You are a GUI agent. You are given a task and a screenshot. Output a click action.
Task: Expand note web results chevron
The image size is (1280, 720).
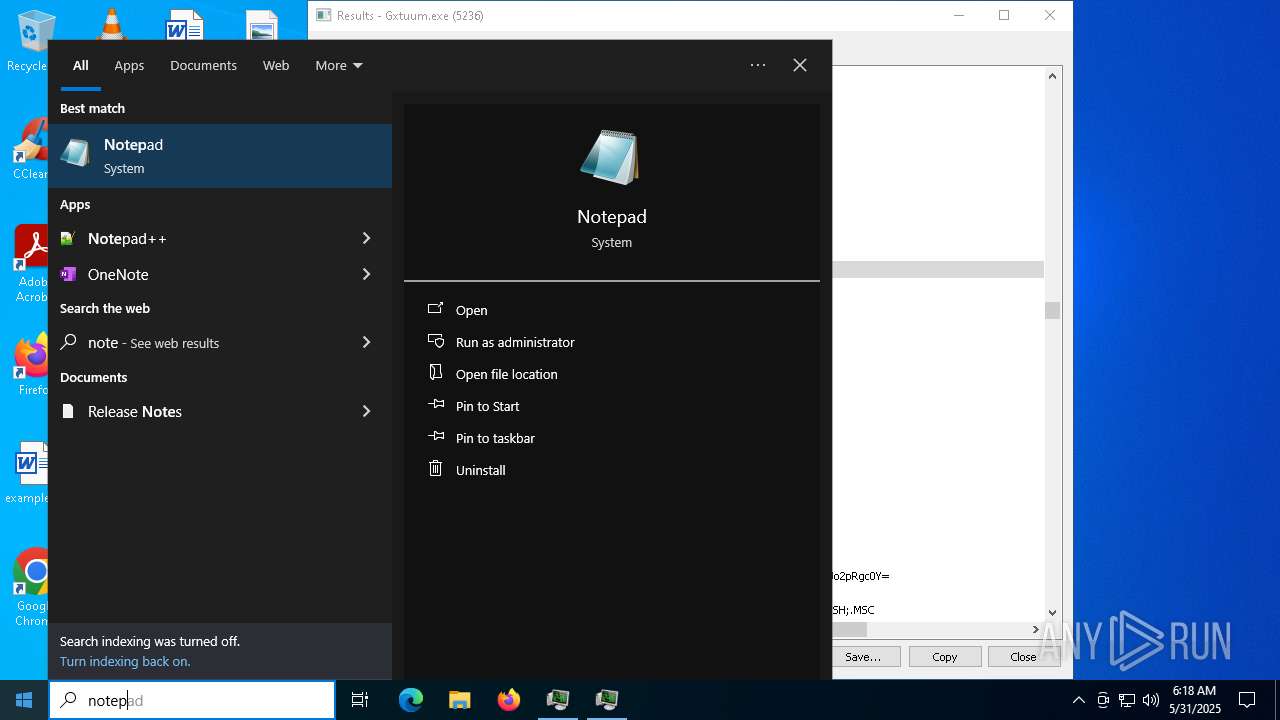366,342
